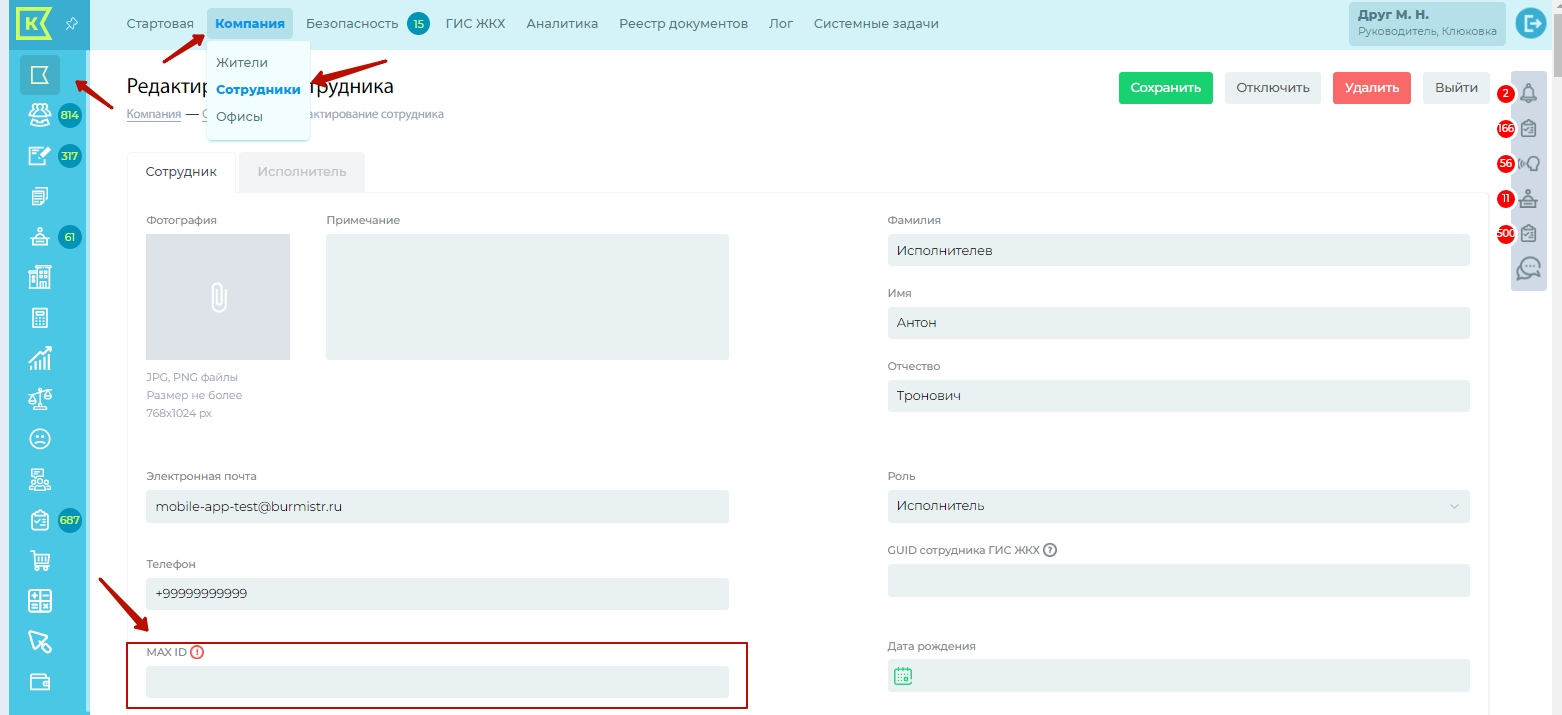
Task: Click help icon beside GUID сотрудника ГИС ЖКХ
Action: [1050, 549]
